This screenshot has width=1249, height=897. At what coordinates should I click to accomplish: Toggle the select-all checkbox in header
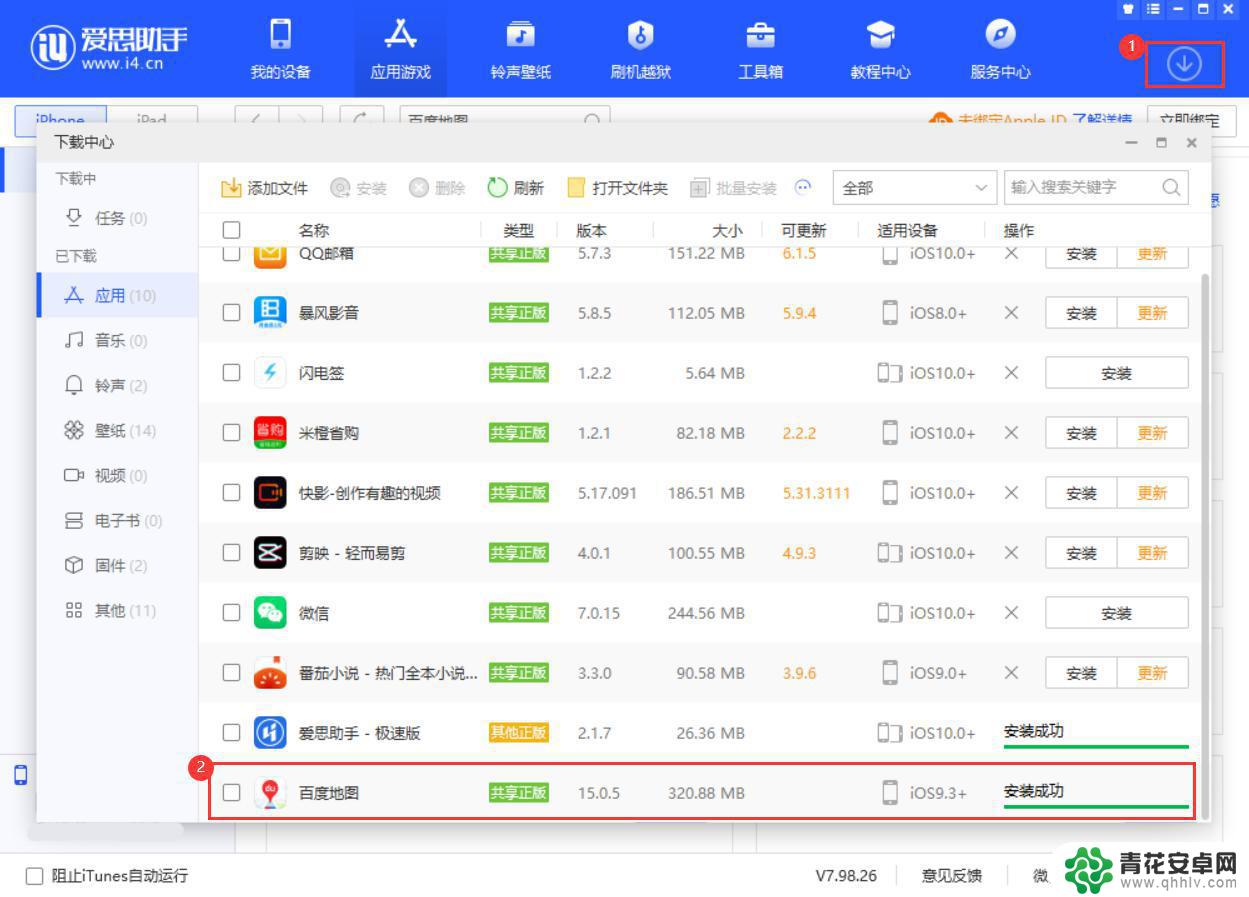pos(231,230)
